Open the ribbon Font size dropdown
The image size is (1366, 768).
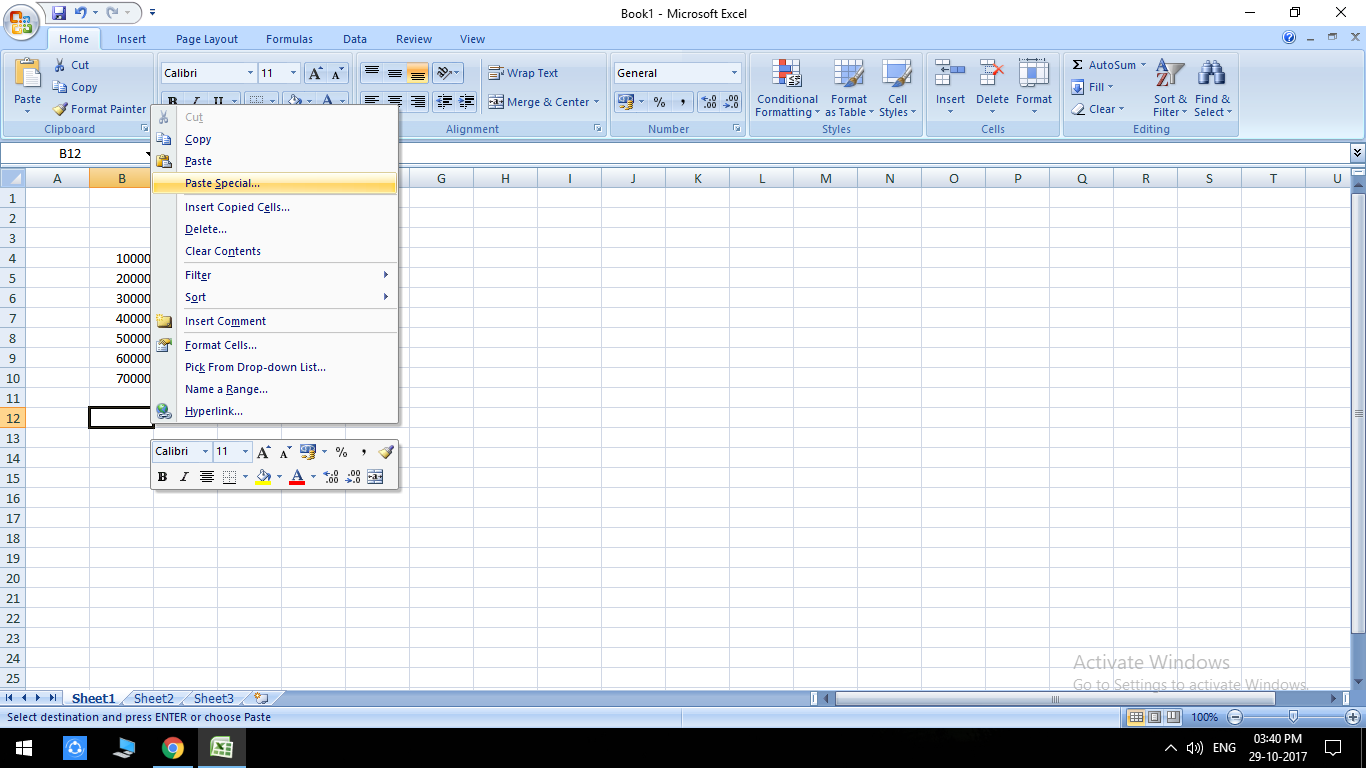coord(293,73)
